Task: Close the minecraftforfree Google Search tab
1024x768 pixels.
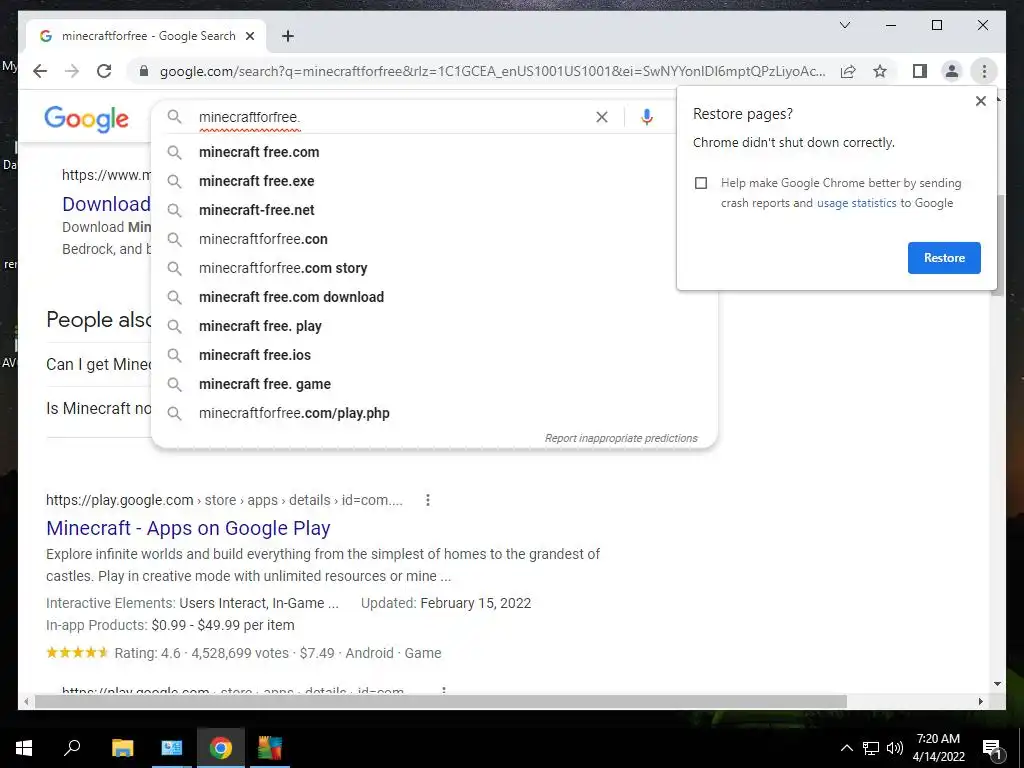Action: [249, 36]
